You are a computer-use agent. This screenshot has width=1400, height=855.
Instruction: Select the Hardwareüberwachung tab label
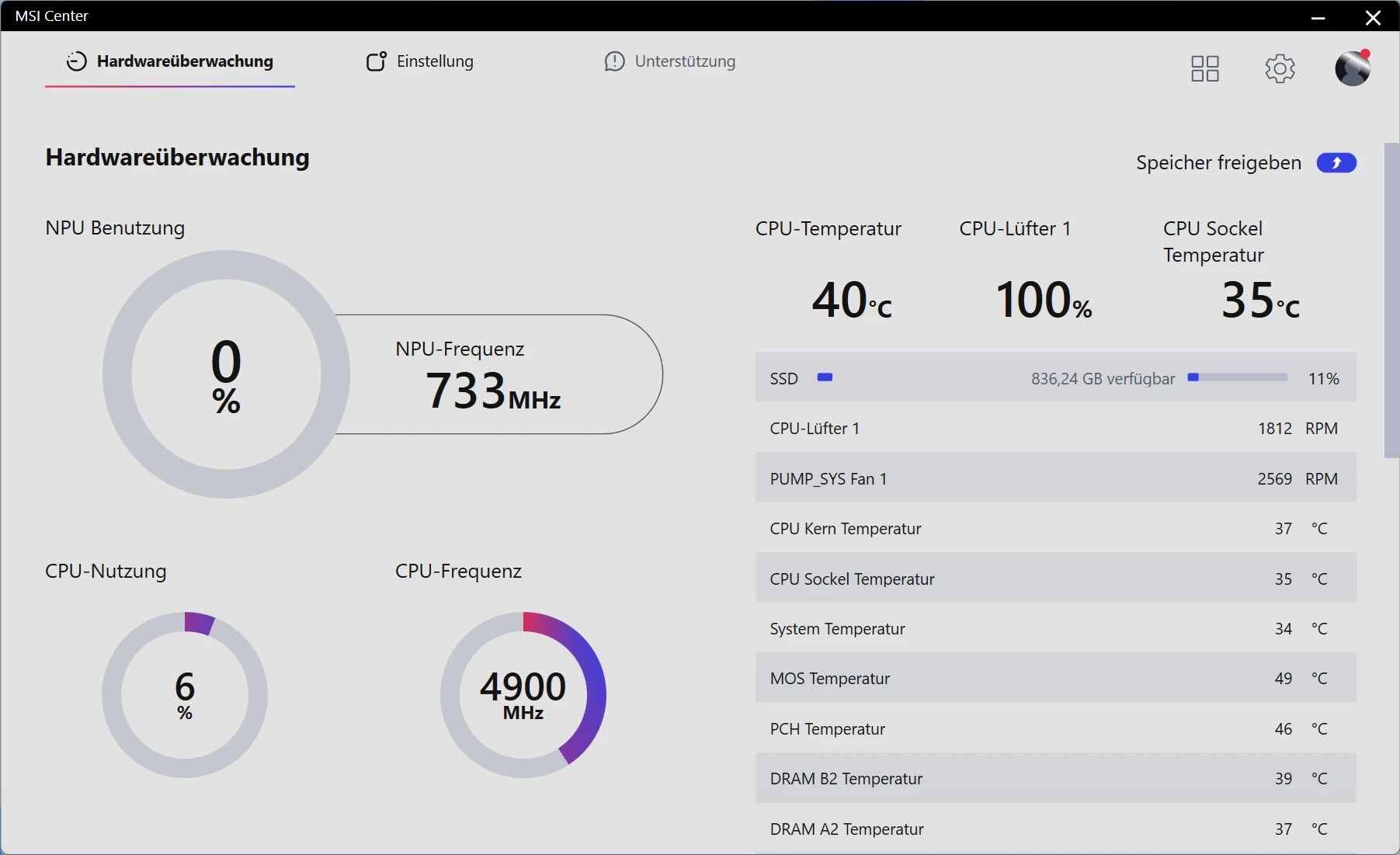point(185,61)
